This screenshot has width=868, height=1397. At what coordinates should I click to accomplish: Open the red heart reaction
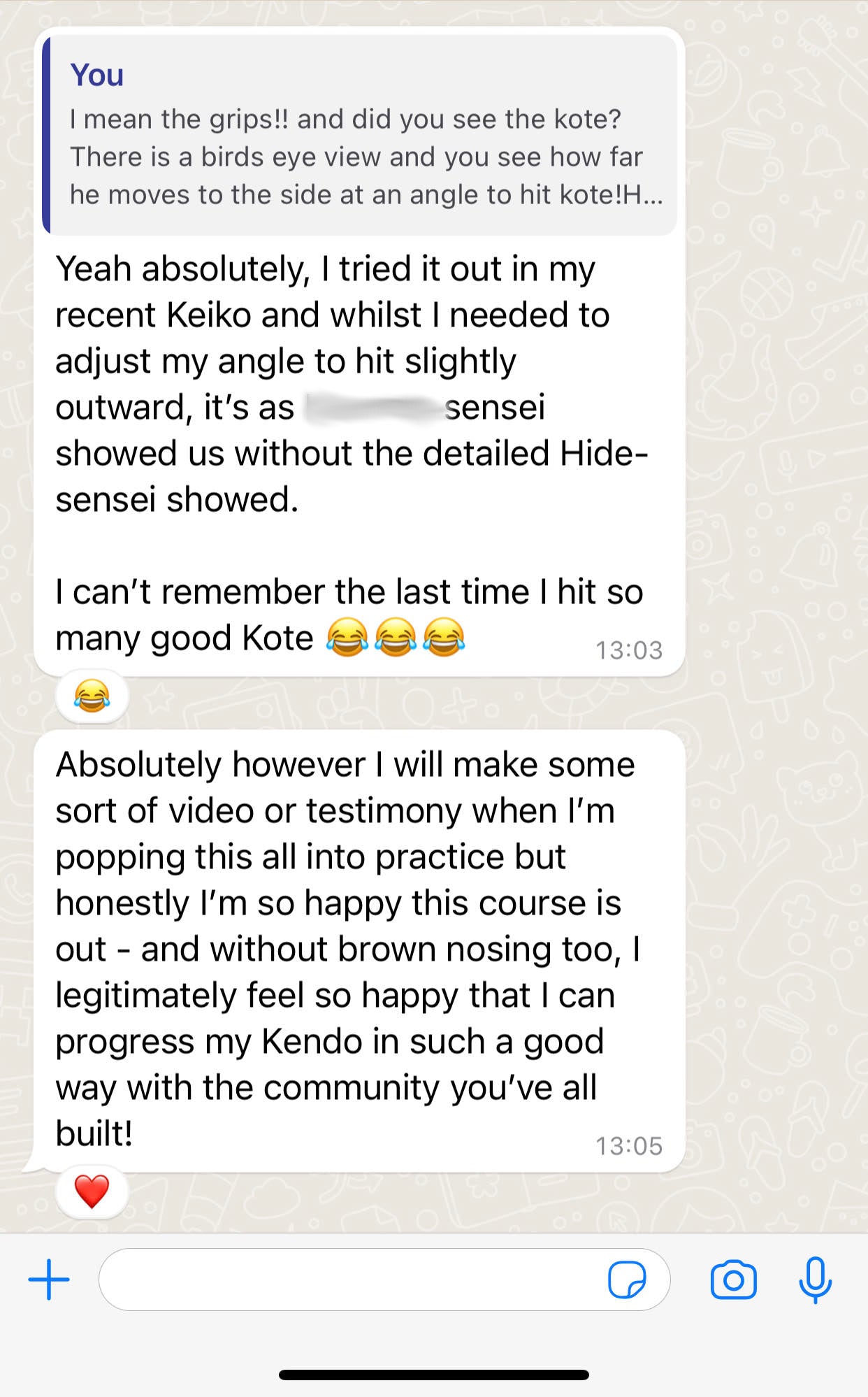[x=92, y=1191]
